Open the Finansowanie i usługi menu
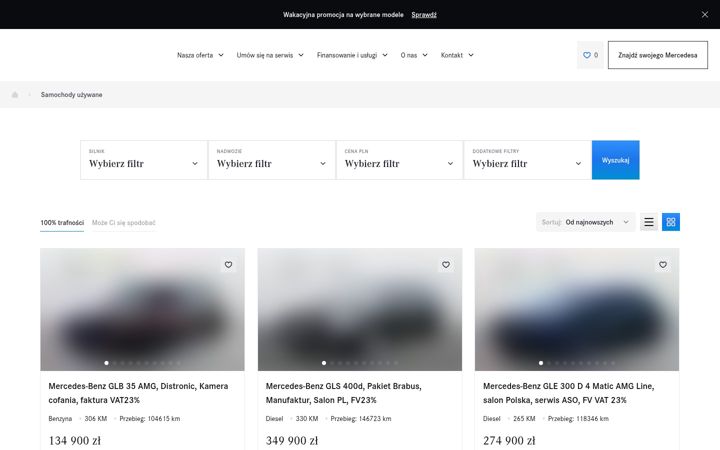The width and height of the screenshot is (720, 450). [x=352, y=55]
